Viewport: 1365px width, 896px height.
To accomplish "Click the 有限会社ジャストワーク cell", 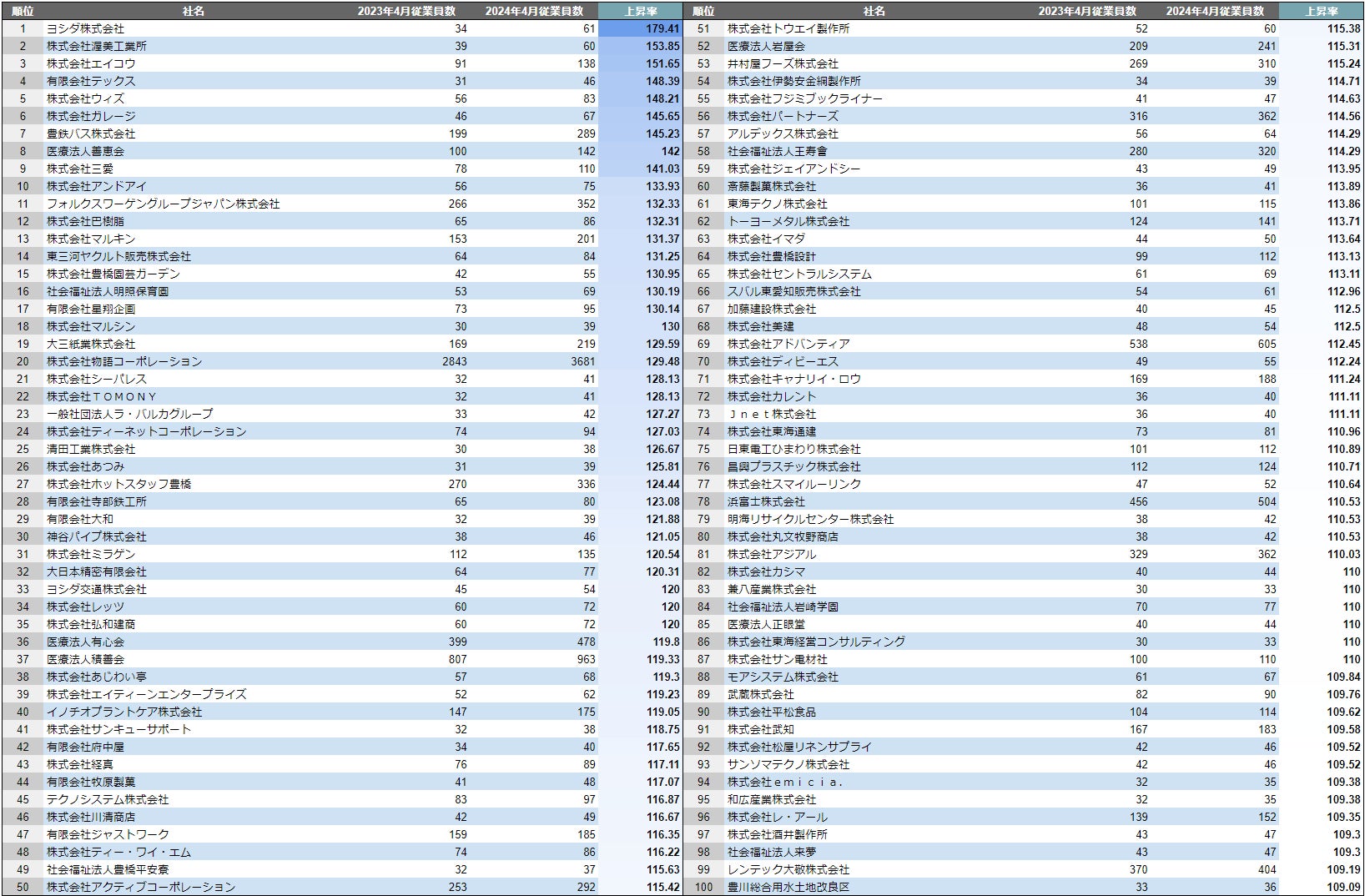I will point(108,834).
